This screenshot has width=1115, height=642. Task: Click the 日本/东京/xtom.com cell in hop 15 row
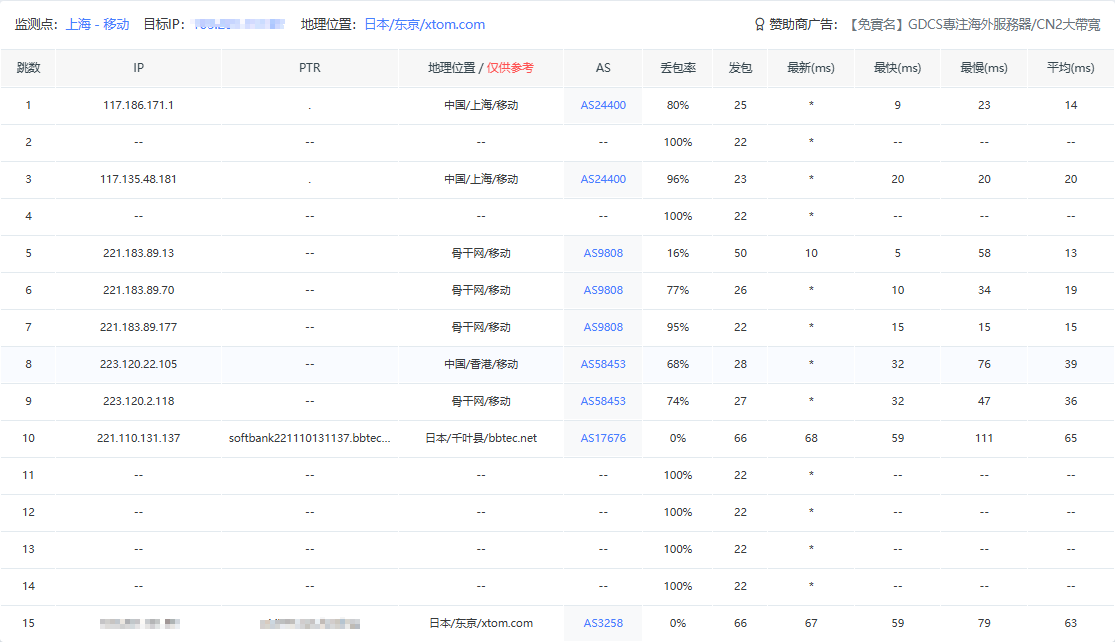[481, 623]
